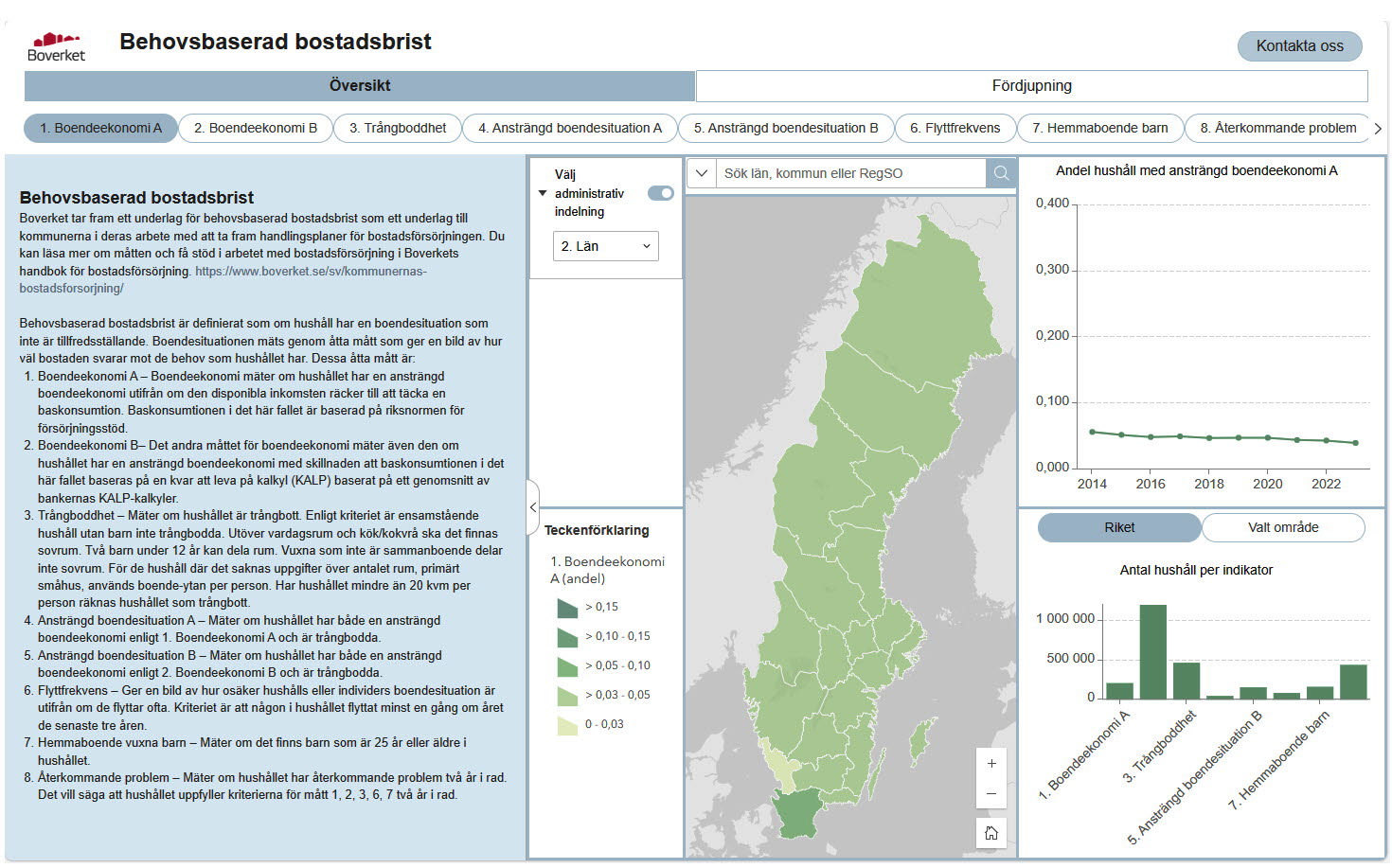Click the Boverket logo
Viewport: 1392px width, 868px height.
[57, 40]
